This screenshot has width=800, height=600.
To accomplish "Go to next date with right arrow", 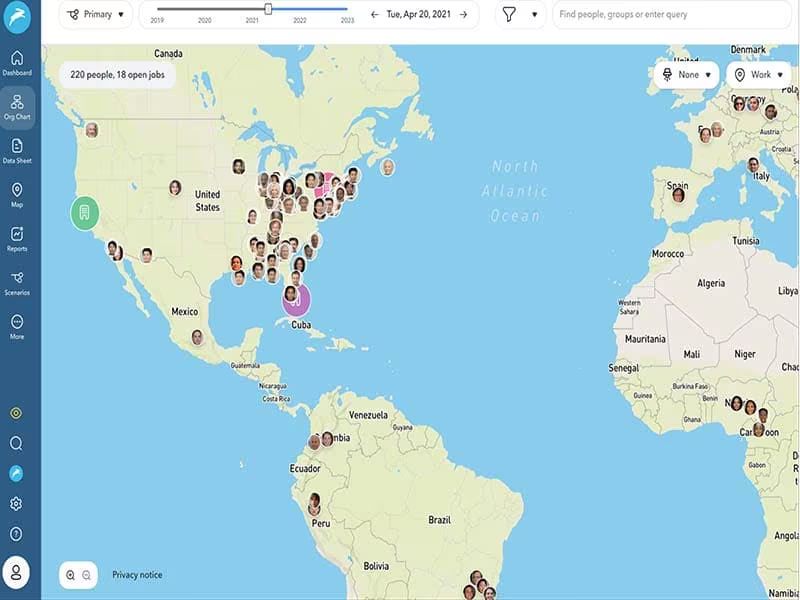I will pos(463,14).
